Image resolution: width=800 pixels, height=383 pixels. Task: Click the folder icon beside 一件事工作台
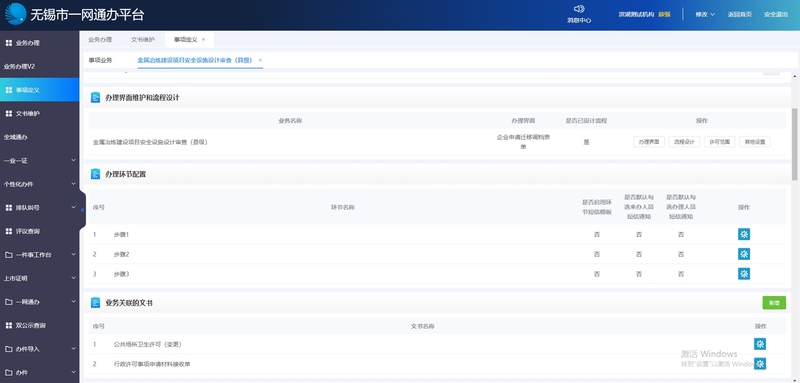(9, 254)
